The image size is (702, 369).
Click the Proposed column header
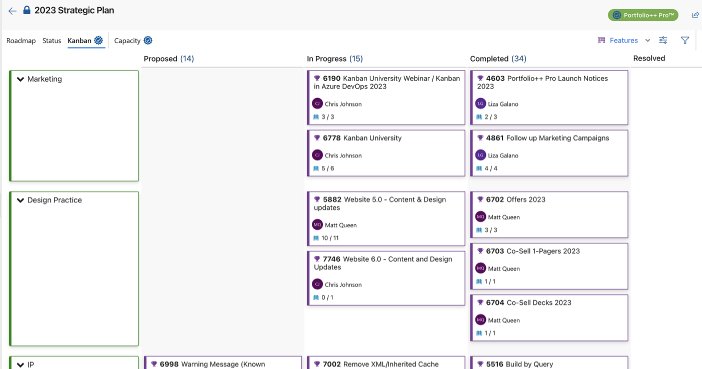[169, 59]
